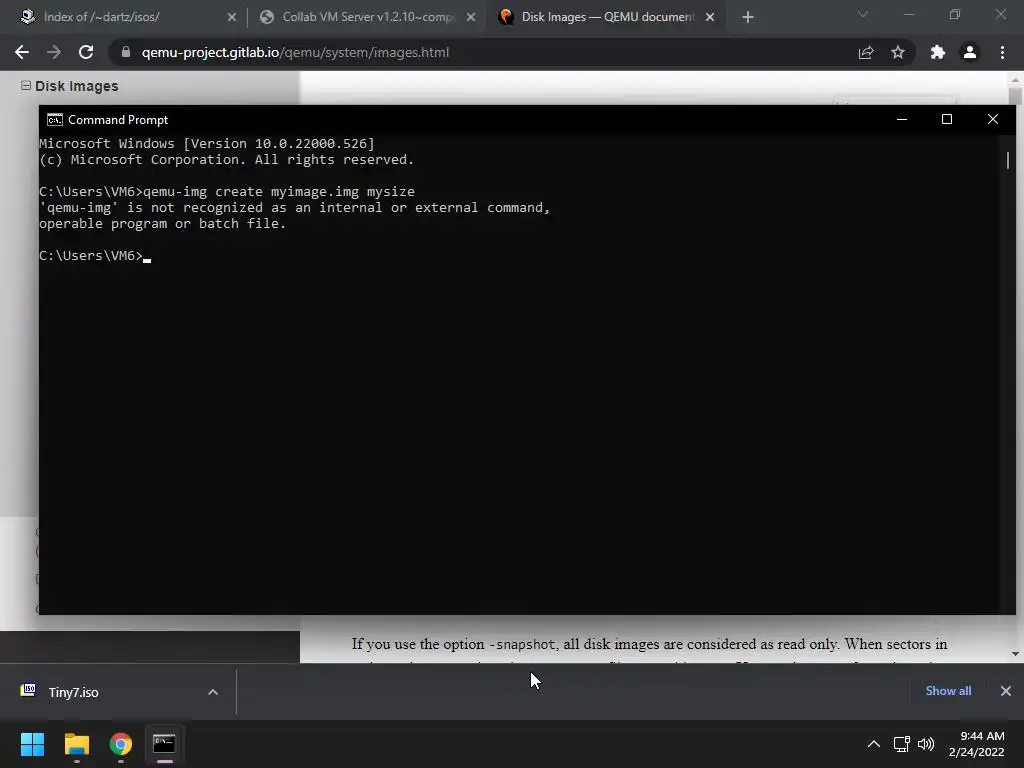Click the forward navigation arrow
This screenshot has height=768, width=1024.
(54, 52)
